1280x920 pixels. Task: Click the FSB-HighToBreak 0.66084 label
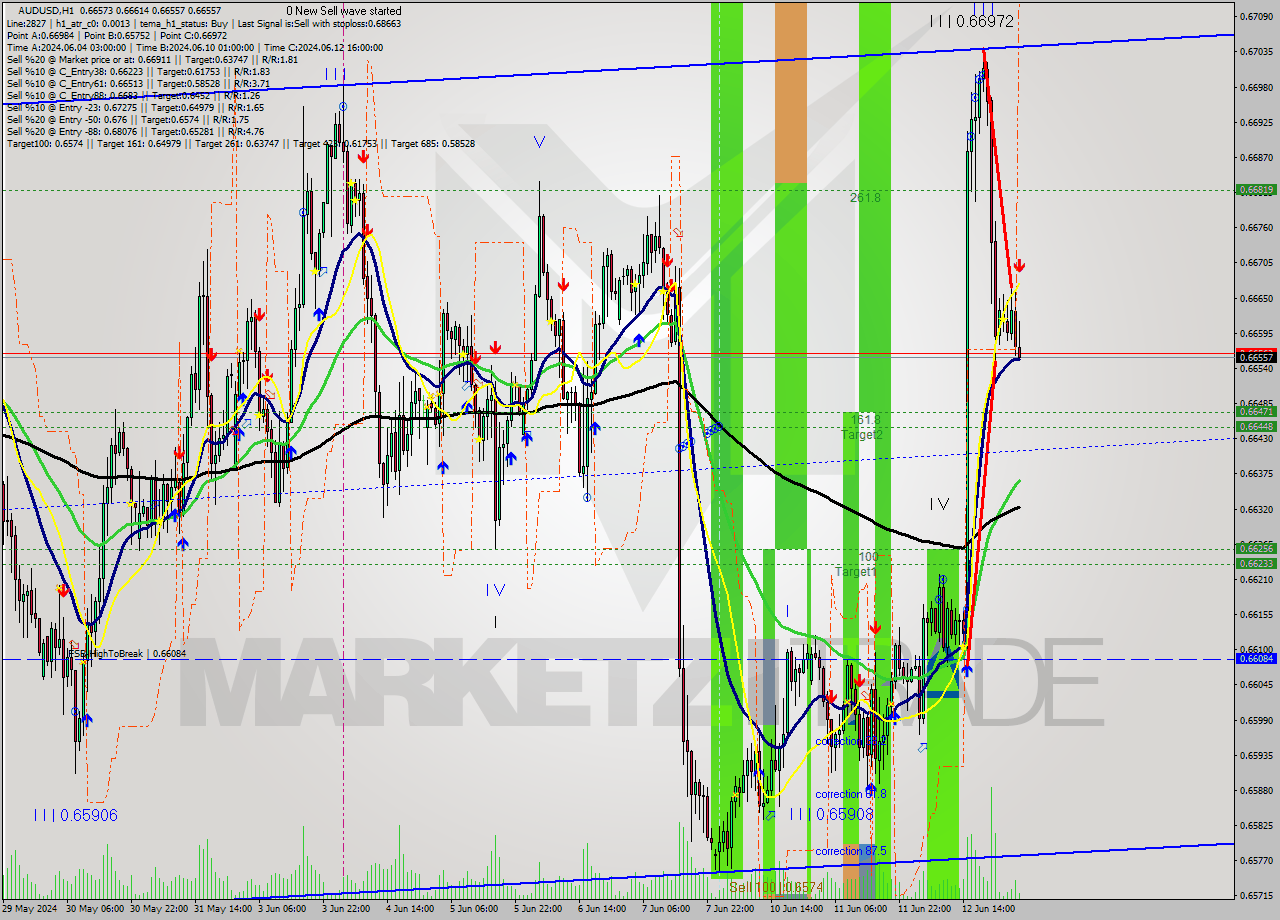pyautogui.click(x=126, y=653)
